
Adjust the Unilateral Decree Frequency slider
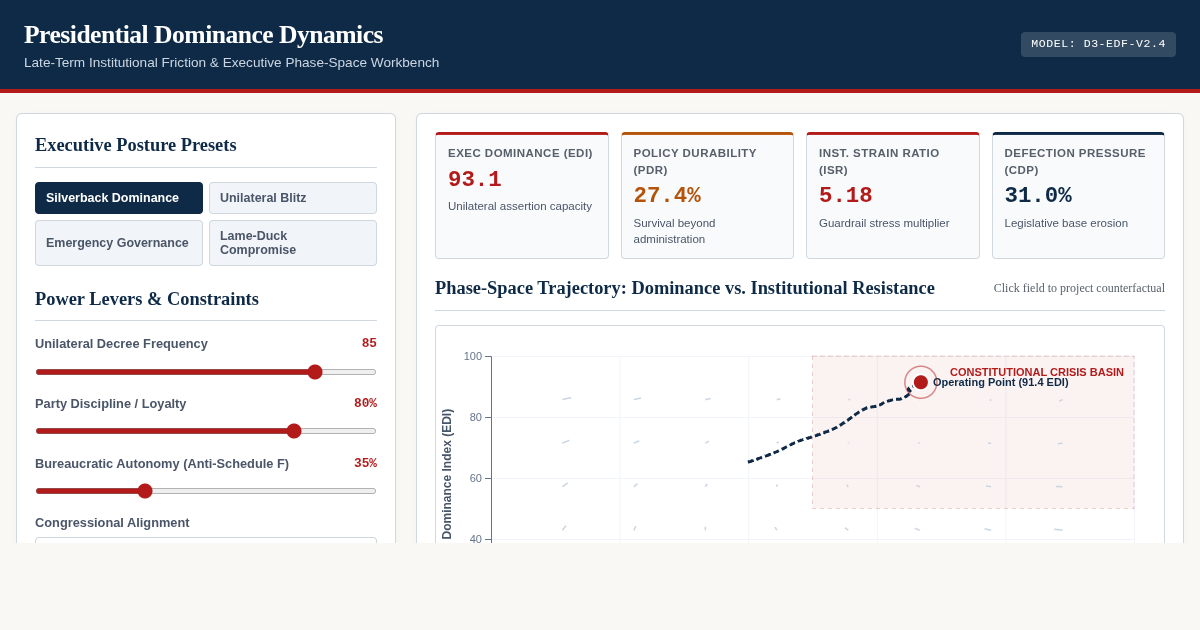pyautogui.click(x=206, y=372)
